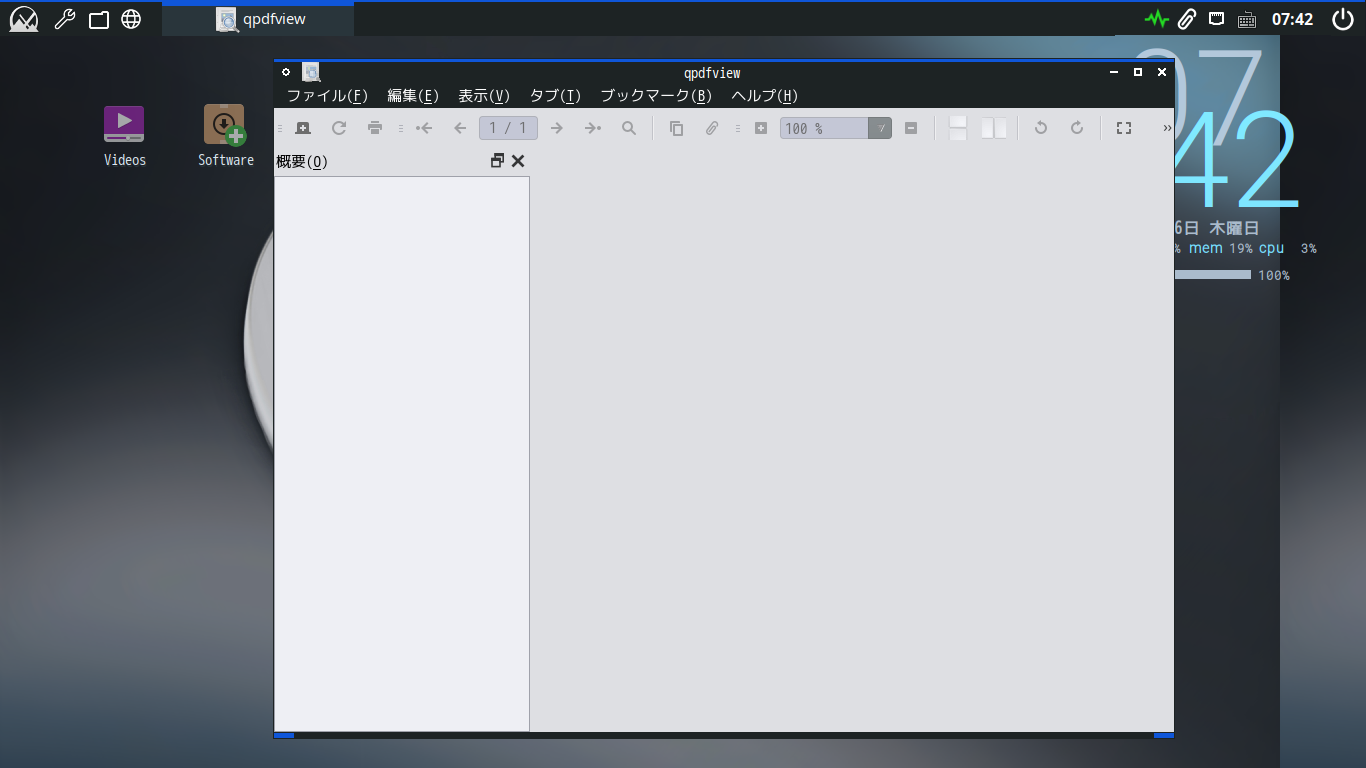This screenshot has height=768, width=1366.
Task: Click the zoom in plus button
Action: [x=761, y=128]
